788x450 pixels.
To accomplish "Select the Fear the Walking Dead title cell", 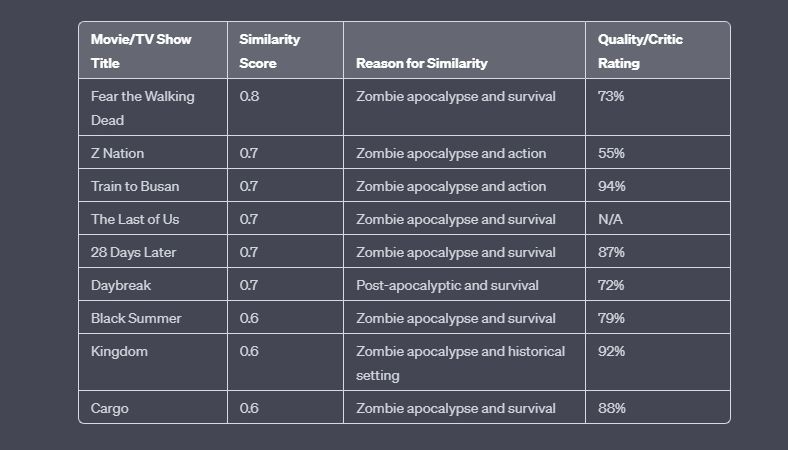I will 143,108.
